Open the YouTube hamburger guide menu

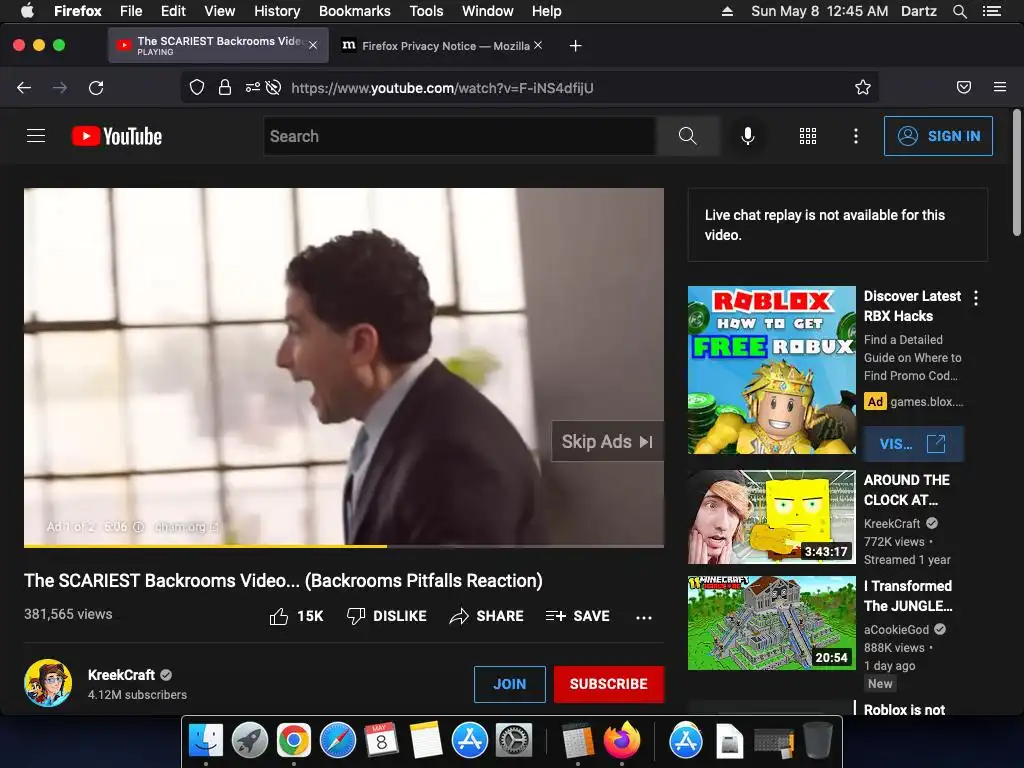(x=36, y=136)
